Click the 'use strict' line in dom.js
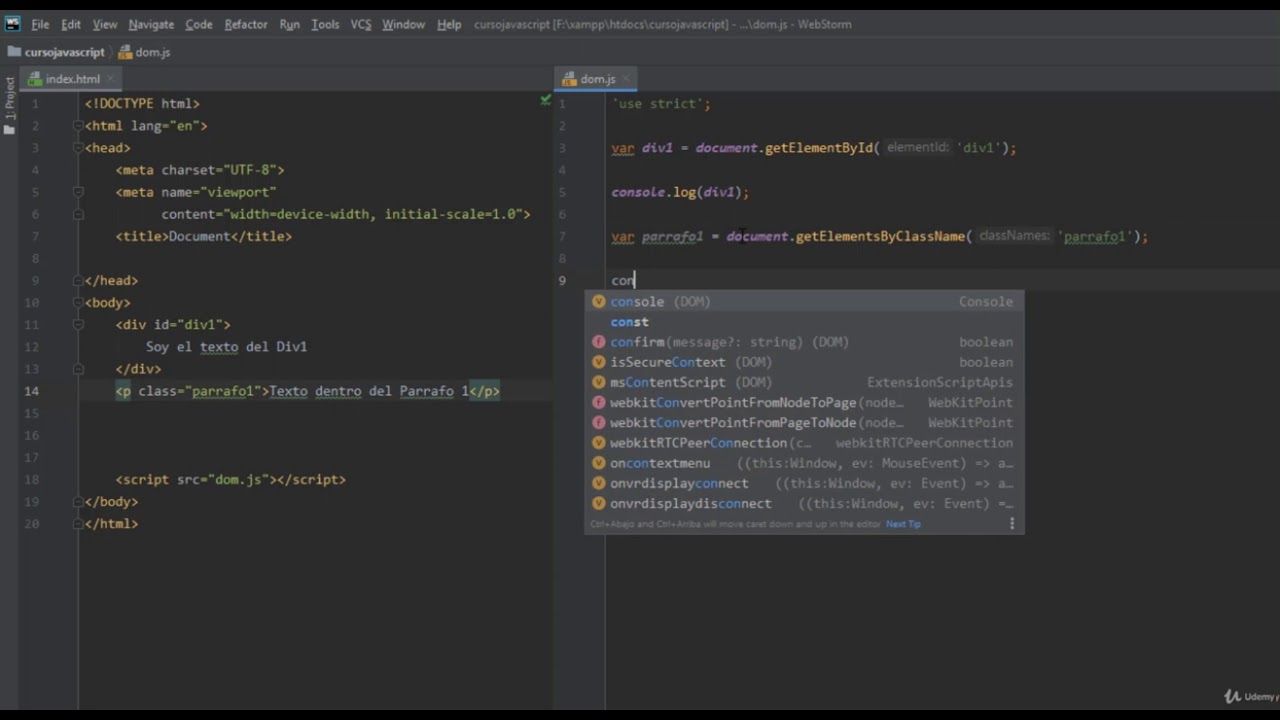The image size is (1280, 720). pyautogui.click(x=661, y=104)
